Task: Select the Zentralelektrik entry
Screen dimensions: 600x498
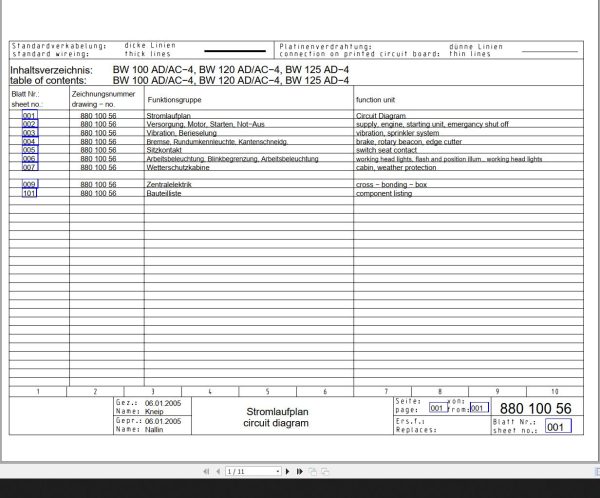Action: pyautogui.click(x=169, y=185)
